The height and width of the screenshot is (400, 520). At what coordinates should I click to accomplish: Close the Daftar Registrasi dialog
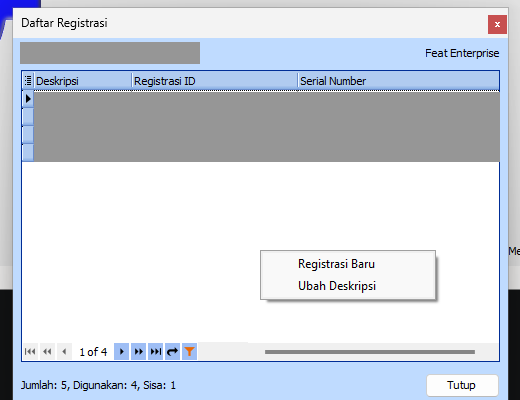pos(497,24)
